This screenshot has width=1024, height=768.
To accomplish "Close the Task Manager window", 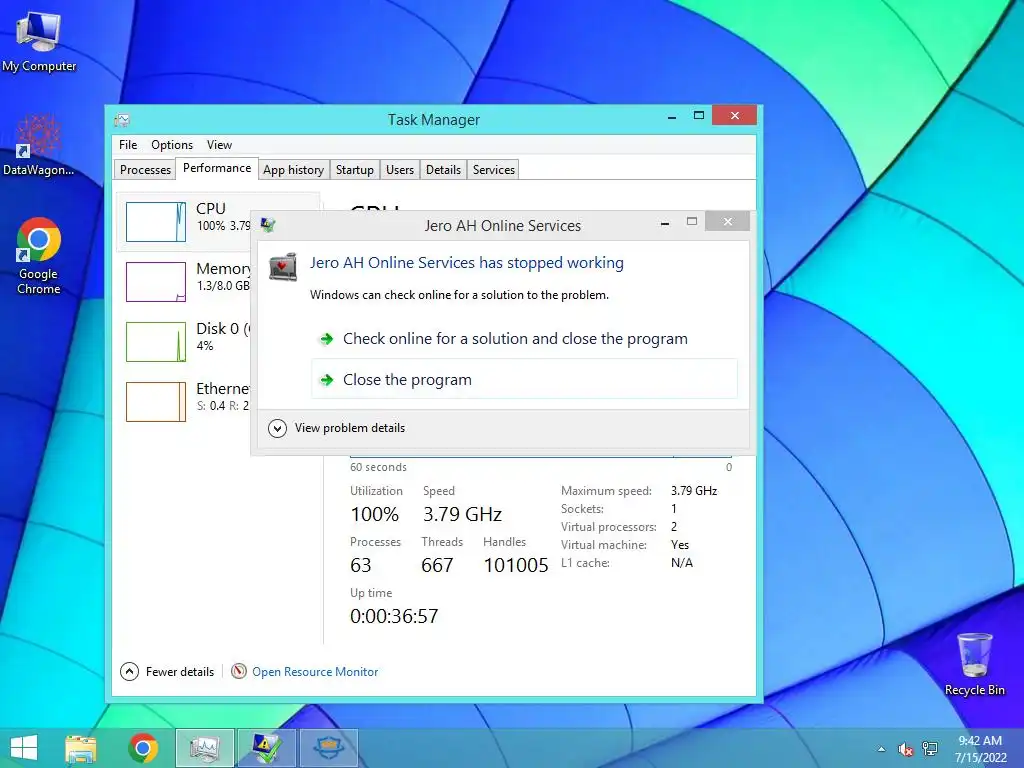I will click(735, 115).
